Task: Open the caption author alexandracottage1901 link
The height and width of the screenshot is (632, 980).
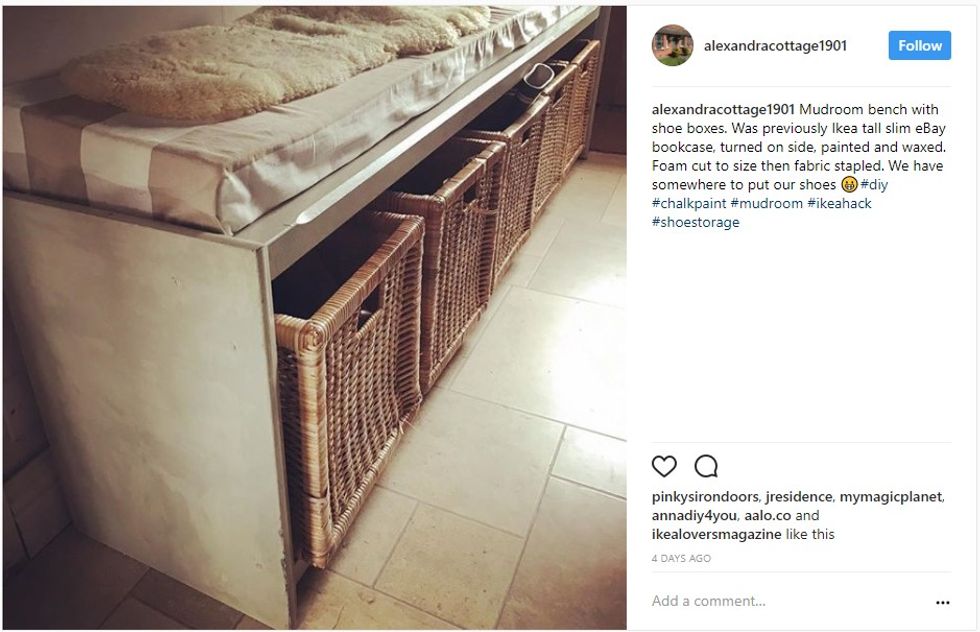Action: 723,109
